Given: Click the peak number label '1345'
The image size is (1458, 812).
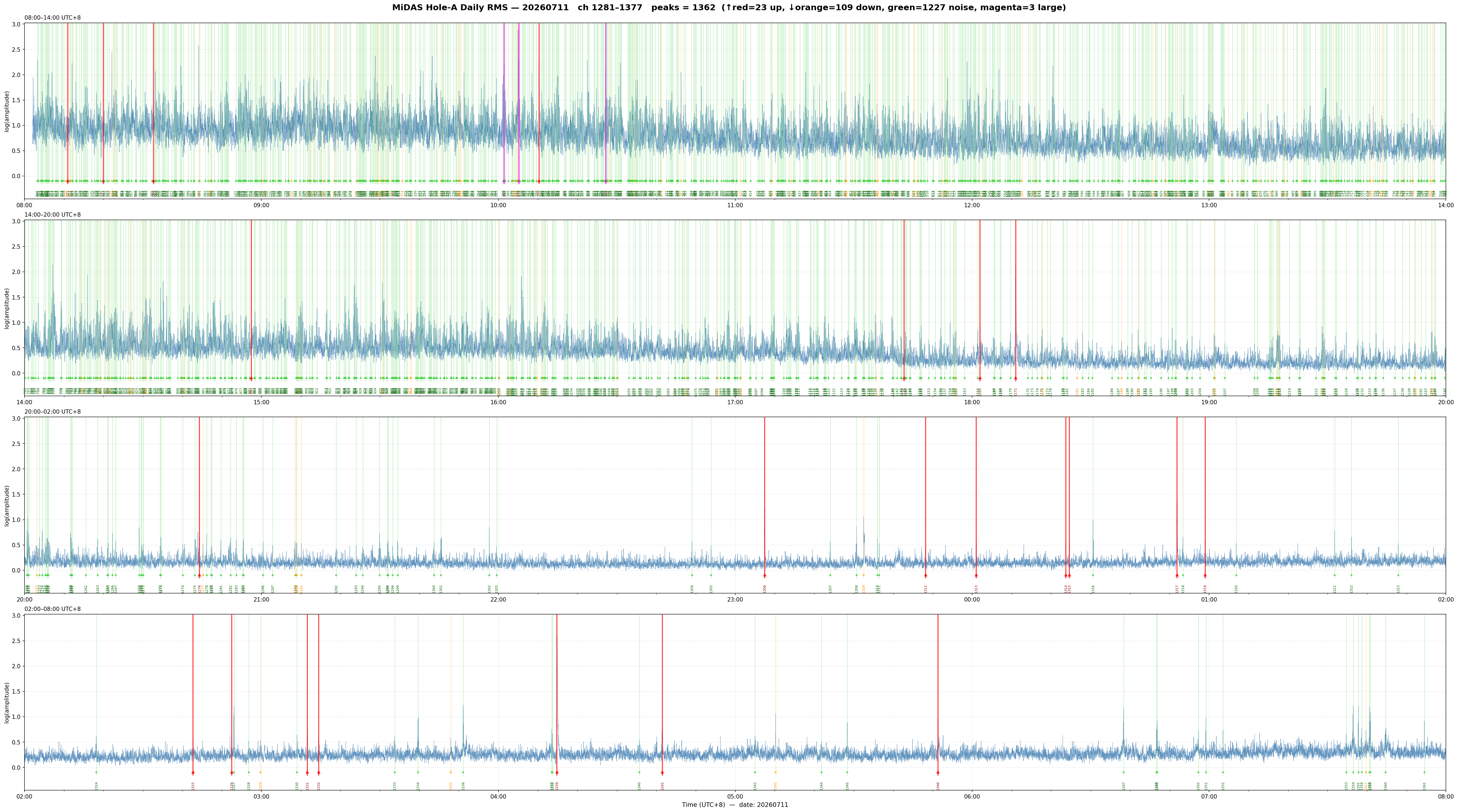Looking at the screenshot, I should [847, 786].
